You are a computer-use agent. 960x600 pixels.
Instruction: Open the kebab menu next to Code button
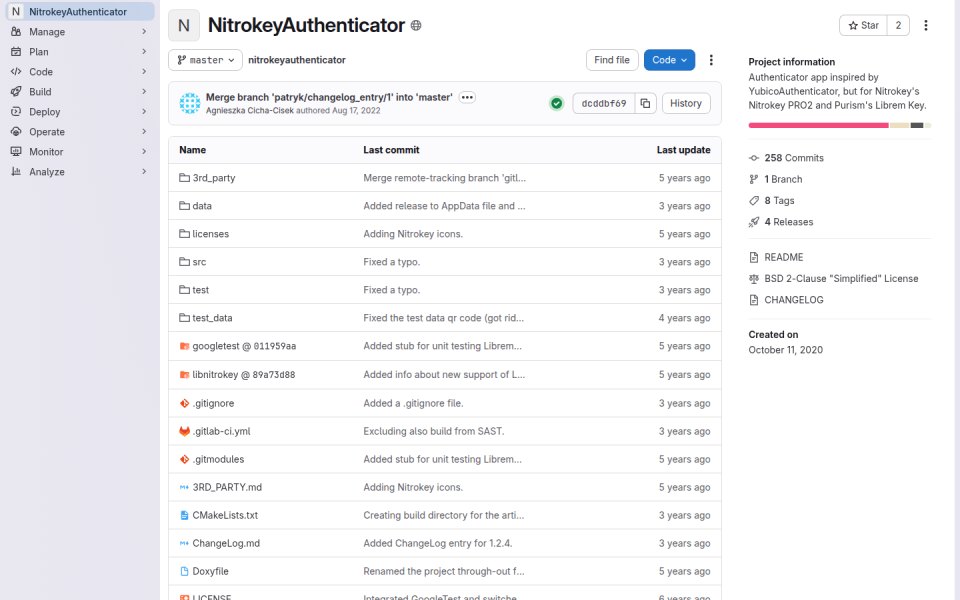pyautogui.click(x=711, y=60)
